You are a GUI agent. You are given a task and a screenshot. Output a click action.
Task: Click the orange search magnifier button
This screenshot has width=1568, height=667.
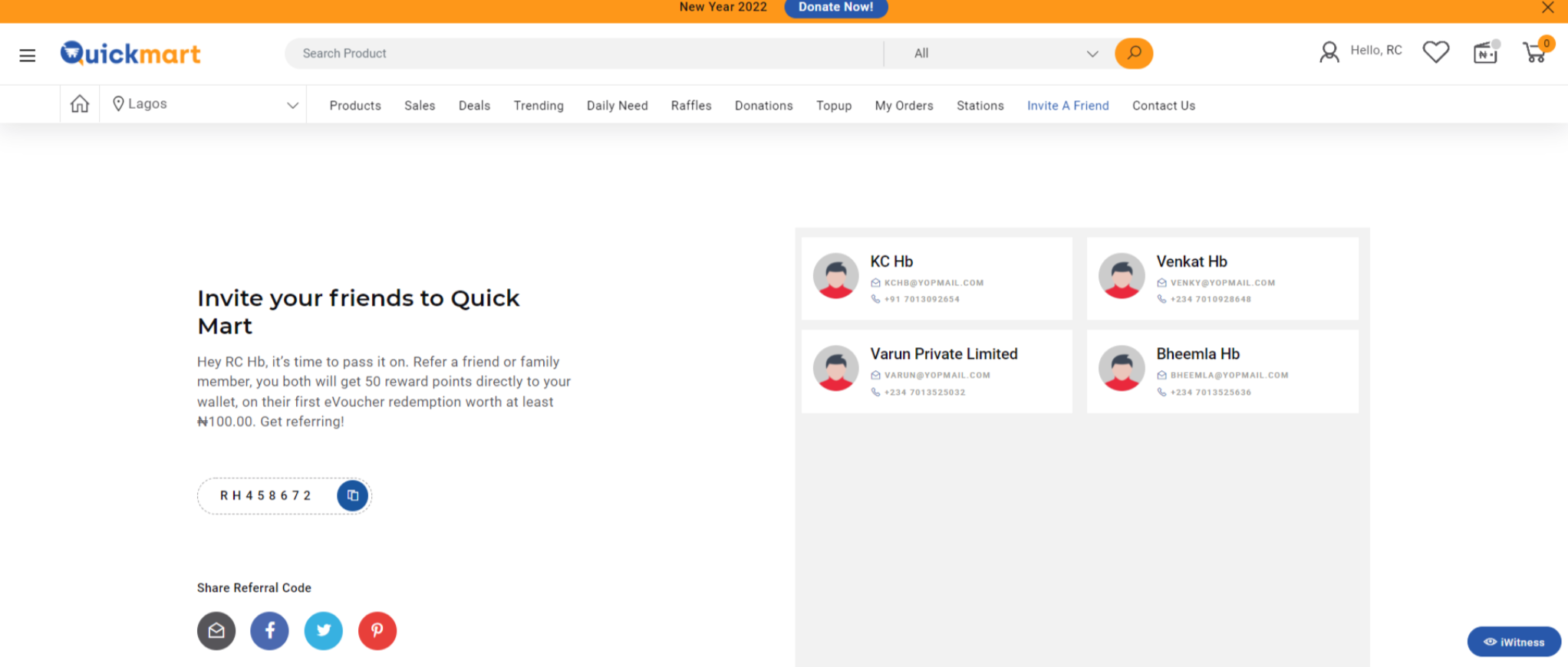[x=1133, y=54]
